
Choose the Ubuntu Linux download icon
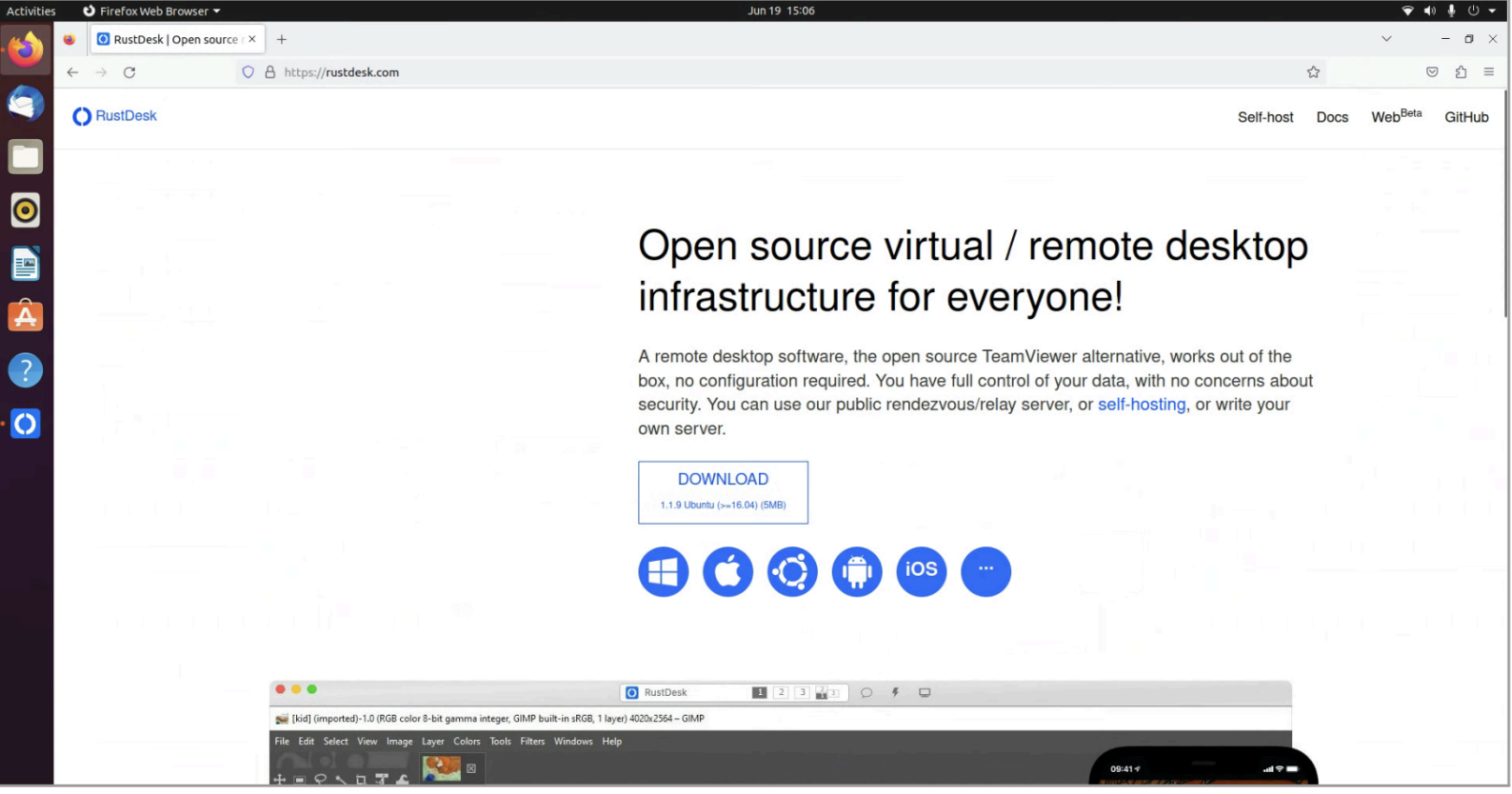coord(792,572)
